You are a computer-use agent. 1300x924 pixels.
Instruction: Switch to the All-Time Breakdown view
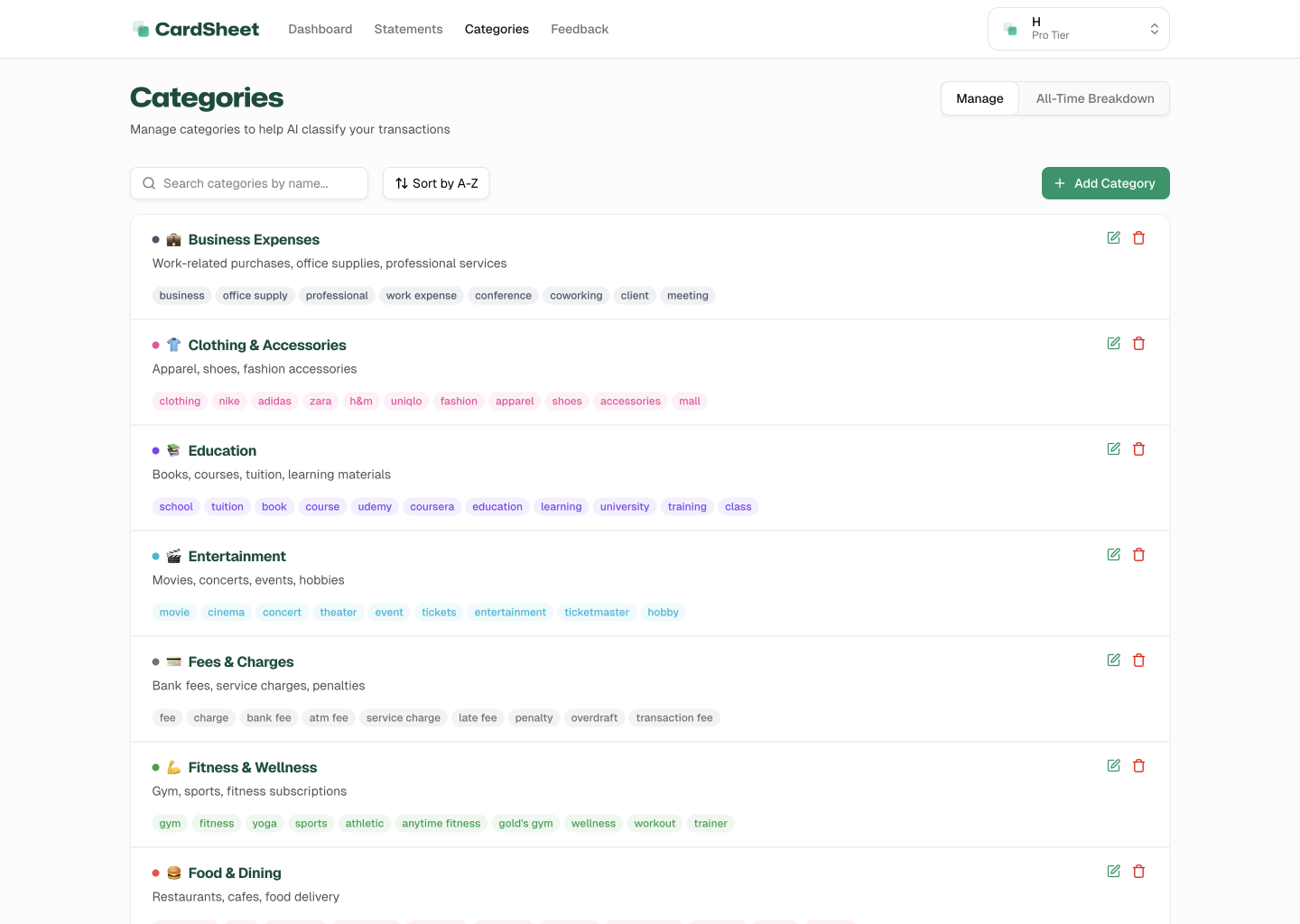[x=1095, y=98]
